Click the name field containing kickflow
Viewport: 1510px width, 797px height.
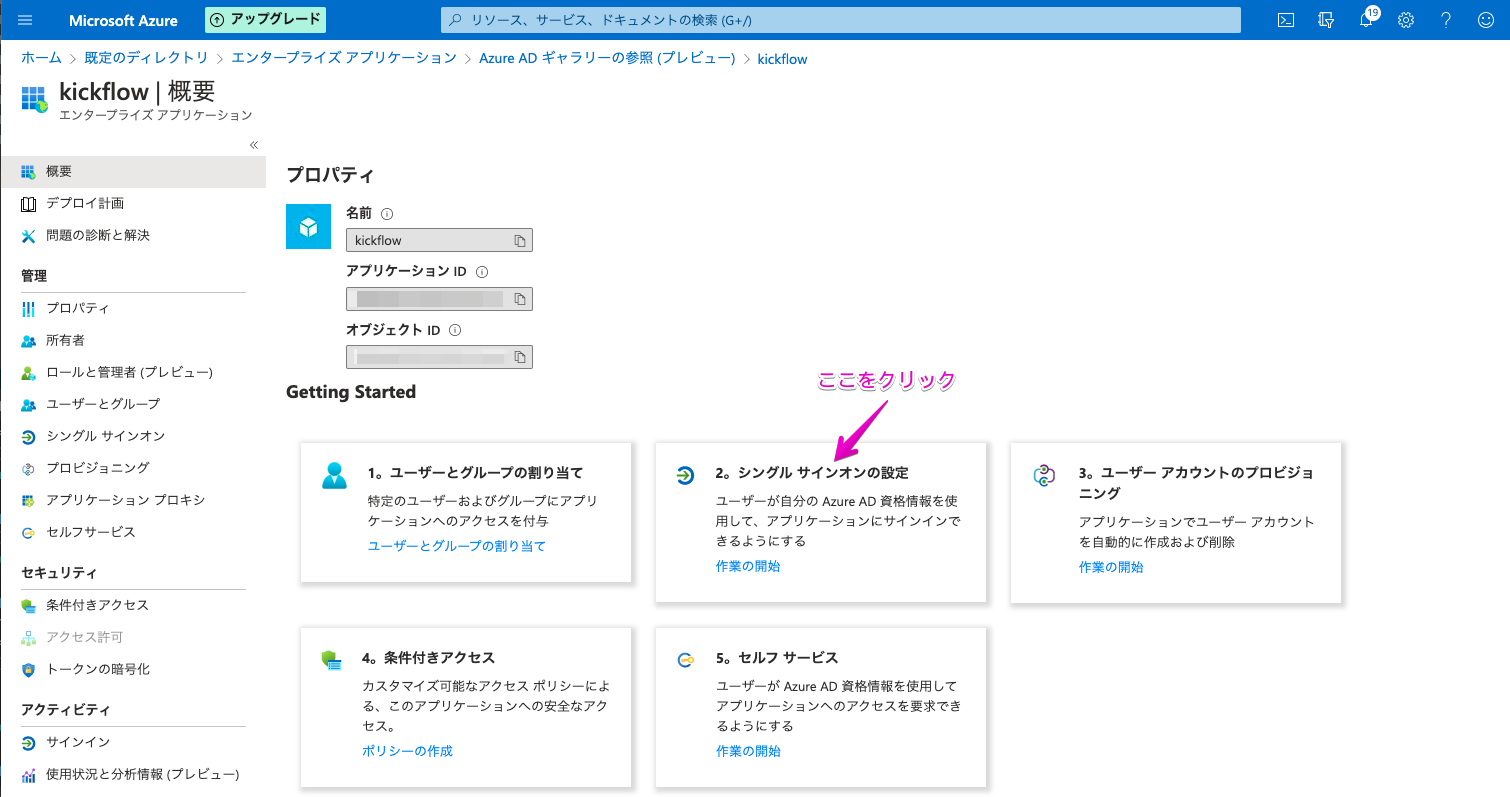[439, 241]
